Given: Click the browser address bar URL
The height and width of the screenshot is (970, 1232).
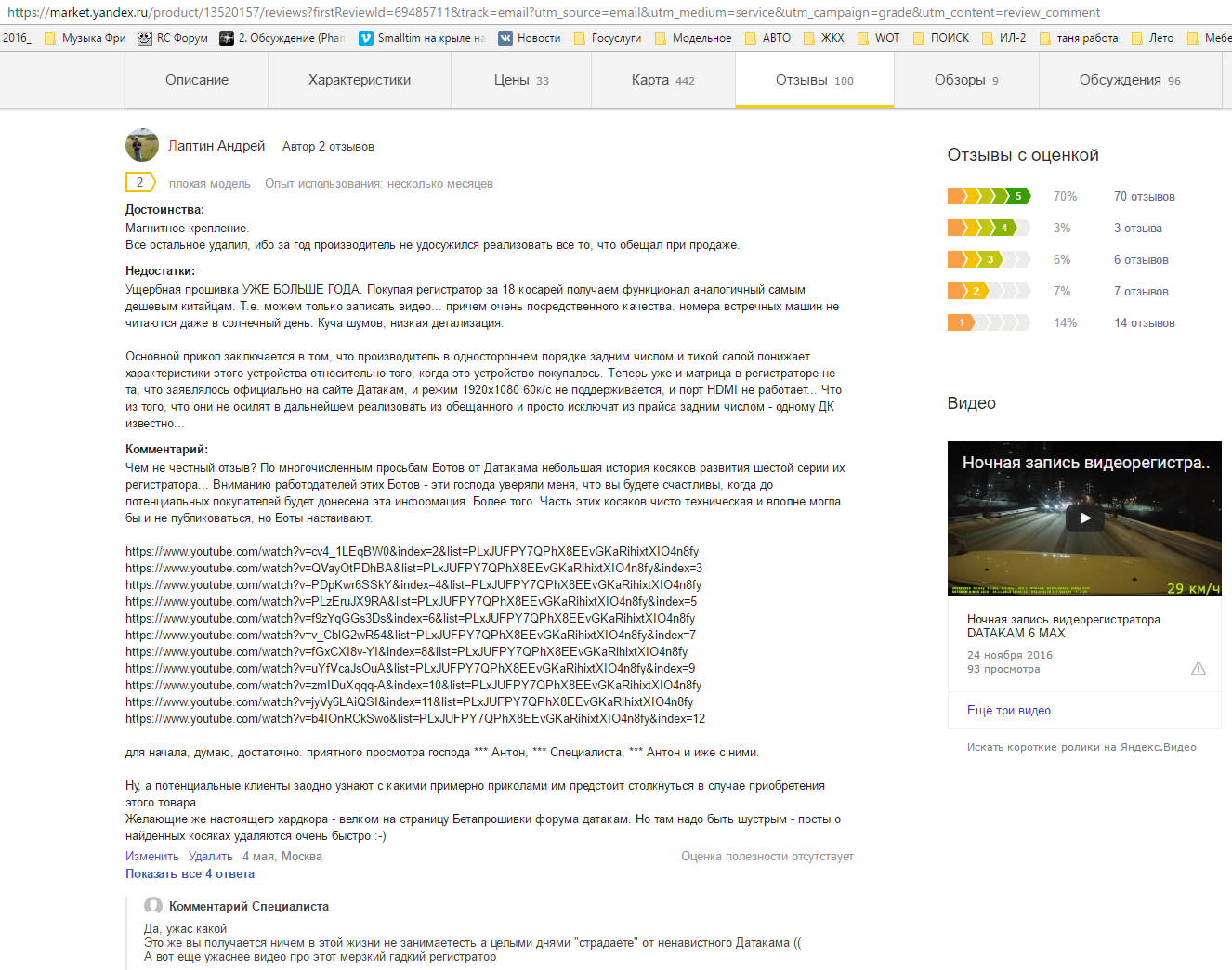Looking at the screenshot, I should [x=553, y=12].
